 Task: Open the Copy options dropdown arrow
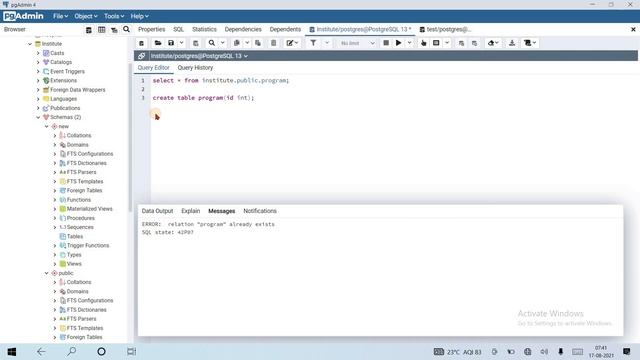point(247,43)
